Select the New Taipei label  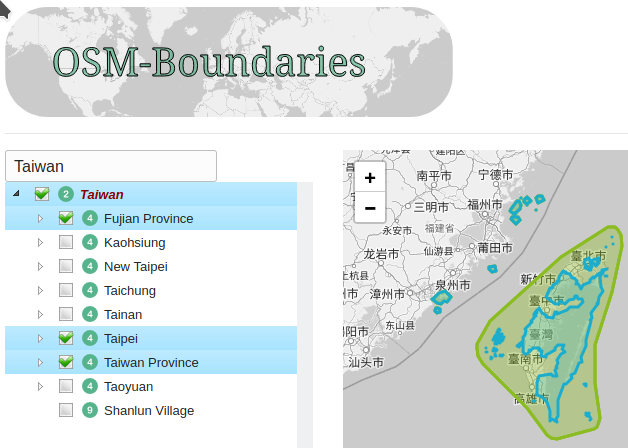click(x=136, y=267)
